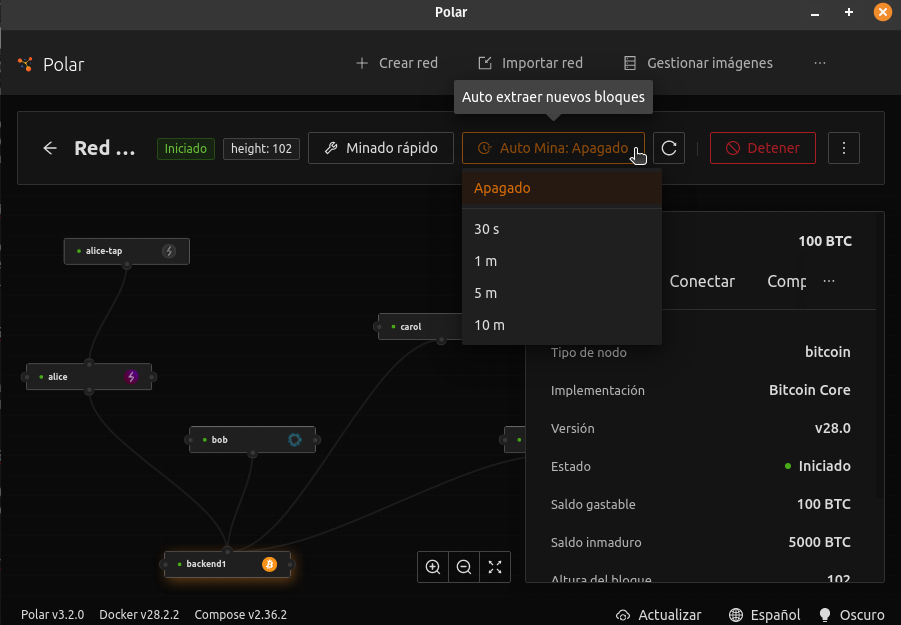The width and height of the screenshot is (901, 625).
Task: Click the refresh icon next to Auto Mina
Action: coord(670,148)
